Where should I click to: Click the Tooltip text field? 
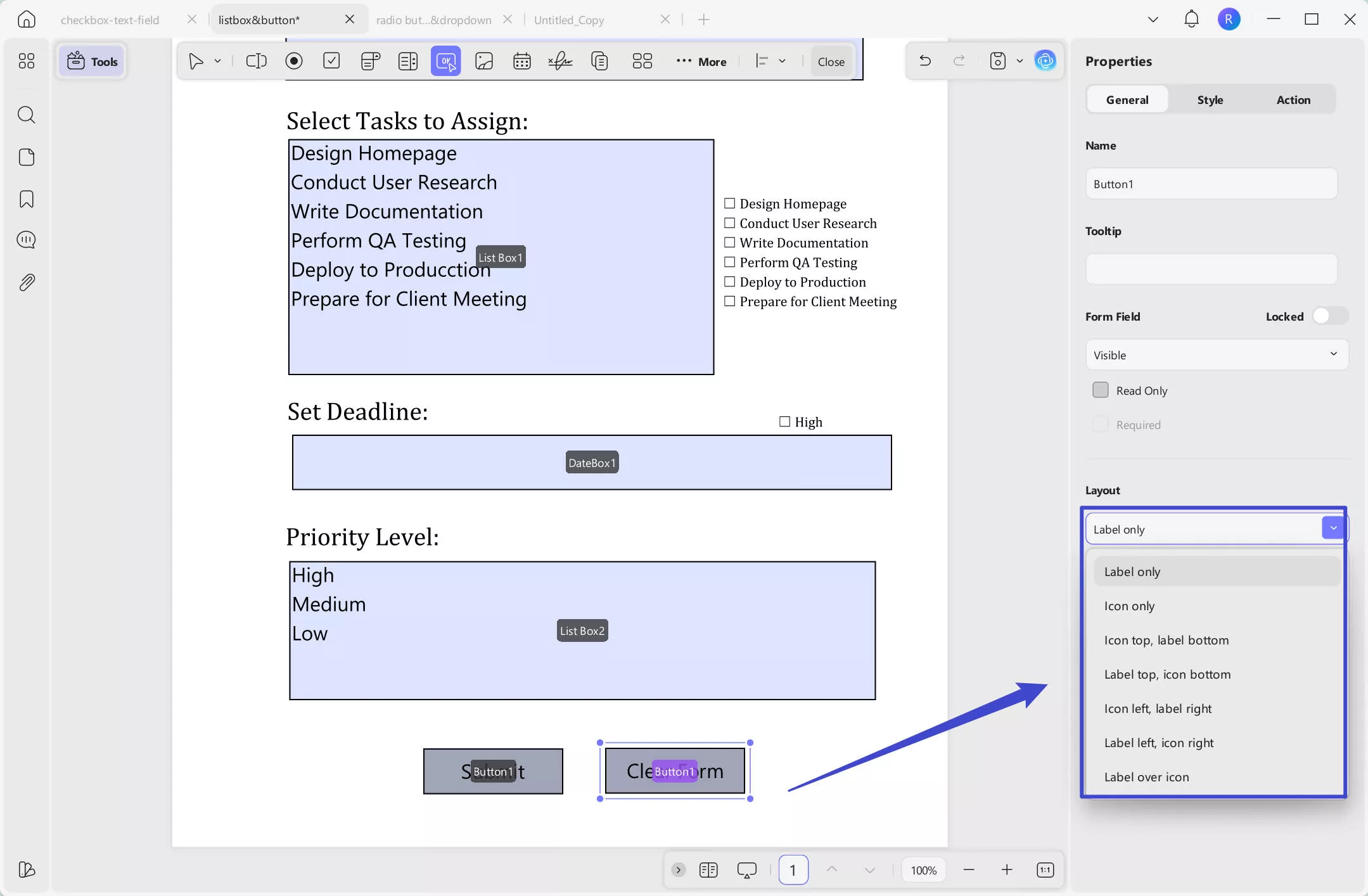click(1211, 269)
